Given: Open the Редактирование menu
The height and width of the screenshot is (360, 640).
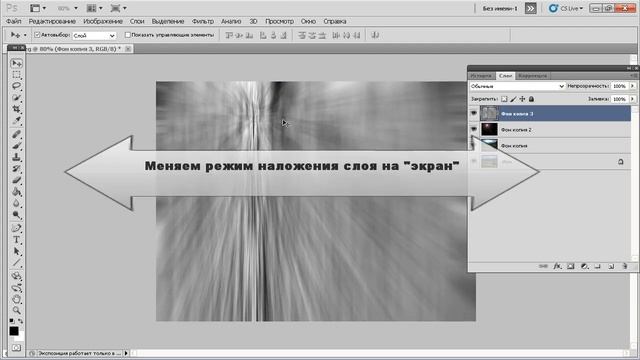Looking at the screenshot, I should pos(52,21).
